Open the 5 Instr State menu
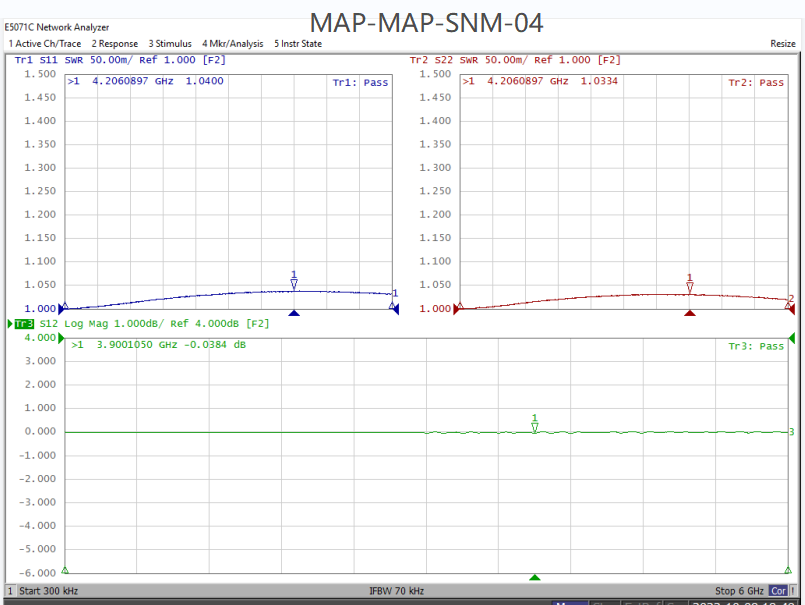Screen dimensions: 805x605 coord(298,44)
